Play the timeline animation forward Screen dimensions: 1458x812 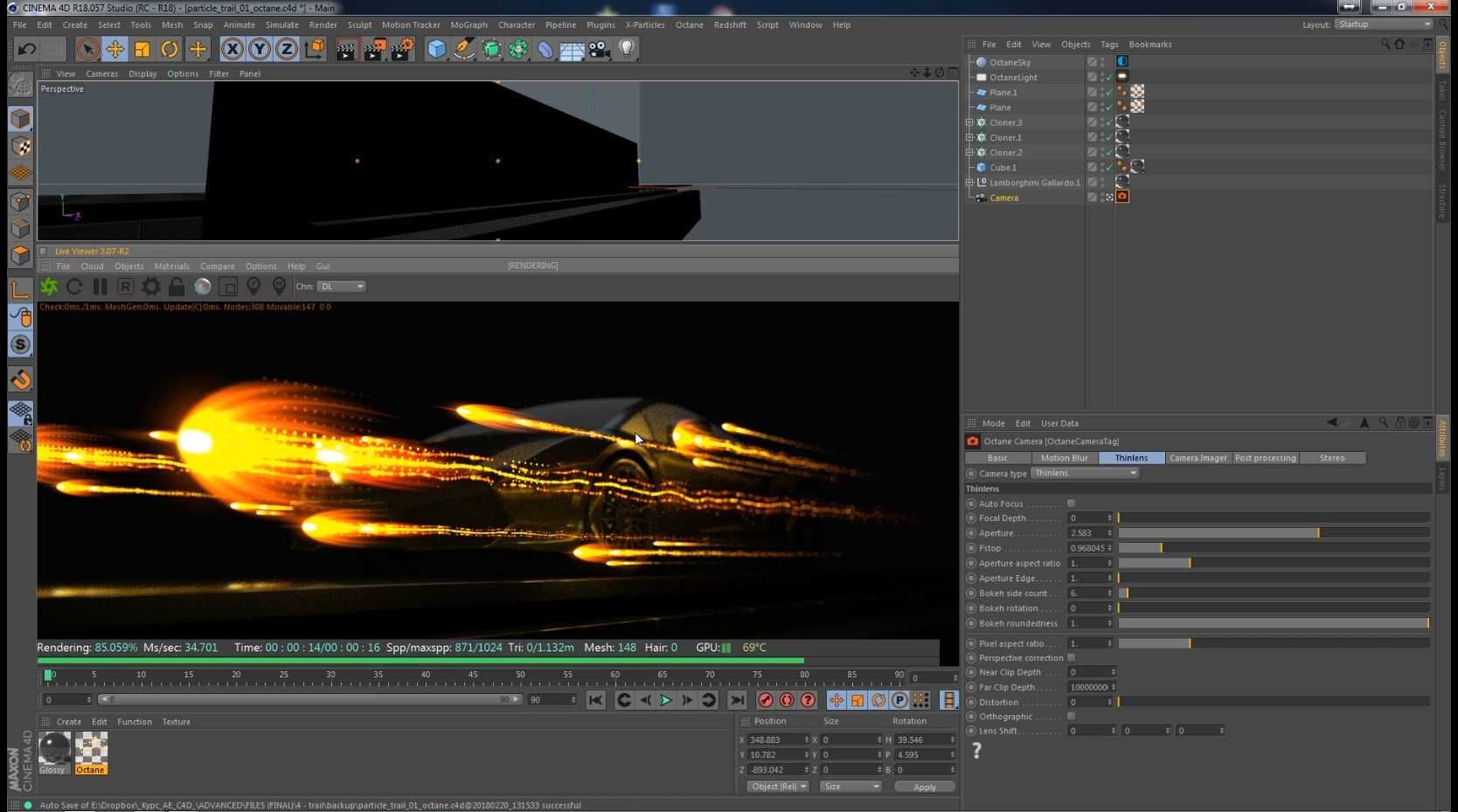(666, 700)
